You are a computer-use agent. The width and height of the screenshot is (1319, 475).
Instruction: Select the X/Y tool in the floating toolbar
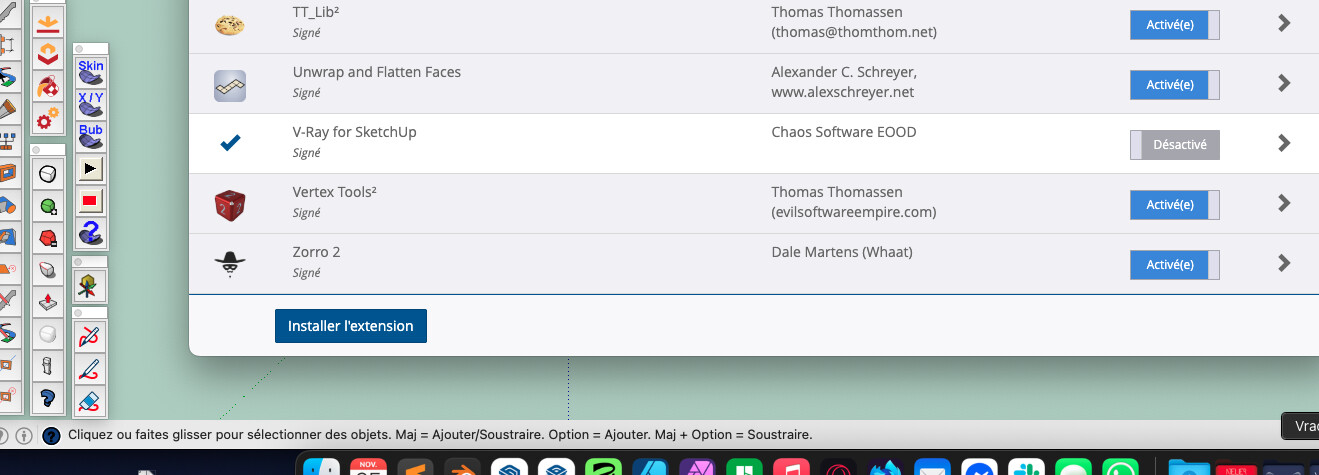click(91, 106)
